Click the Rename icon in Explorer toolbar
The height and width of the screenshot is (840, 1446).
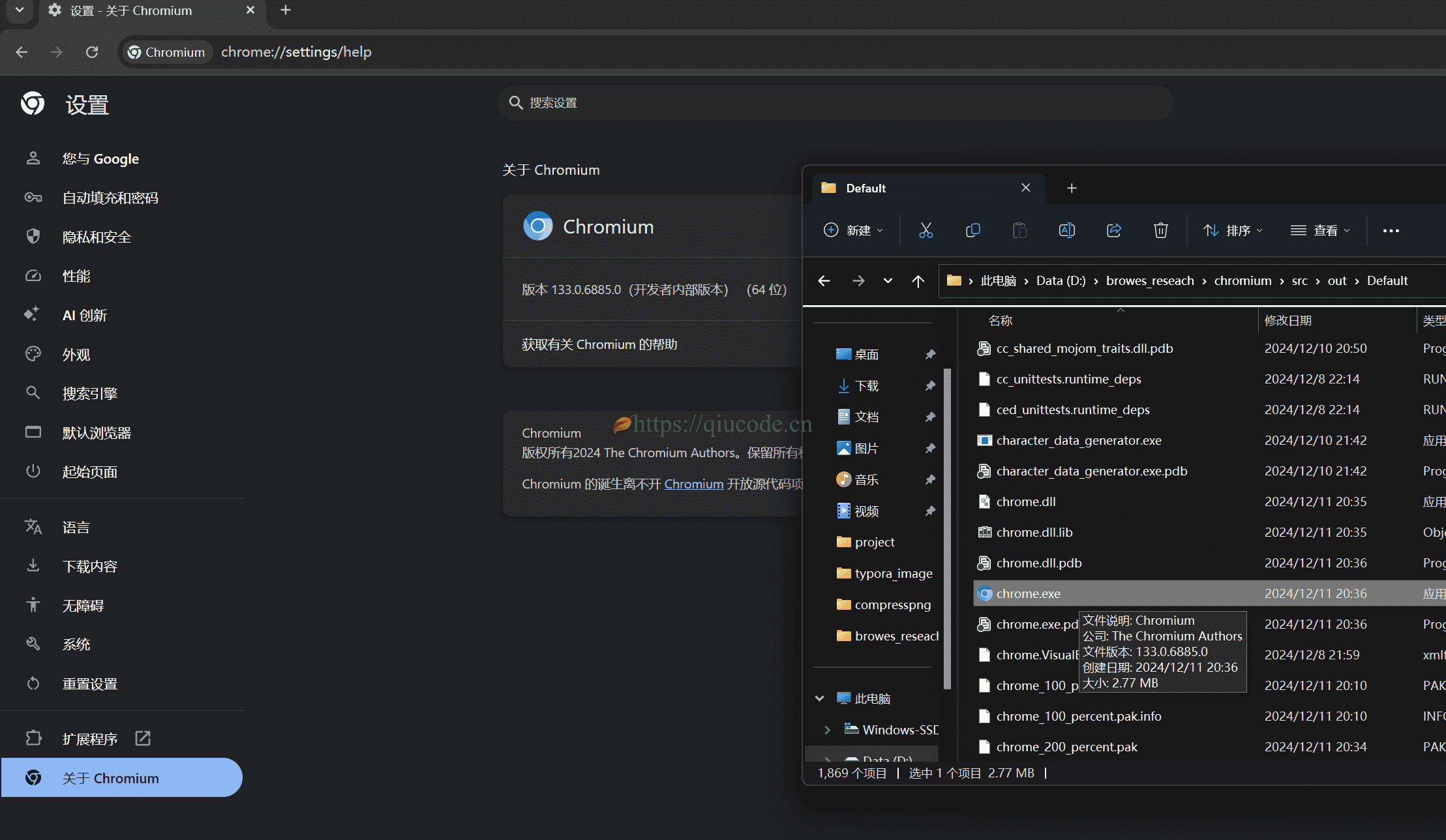pos(1066,230)
